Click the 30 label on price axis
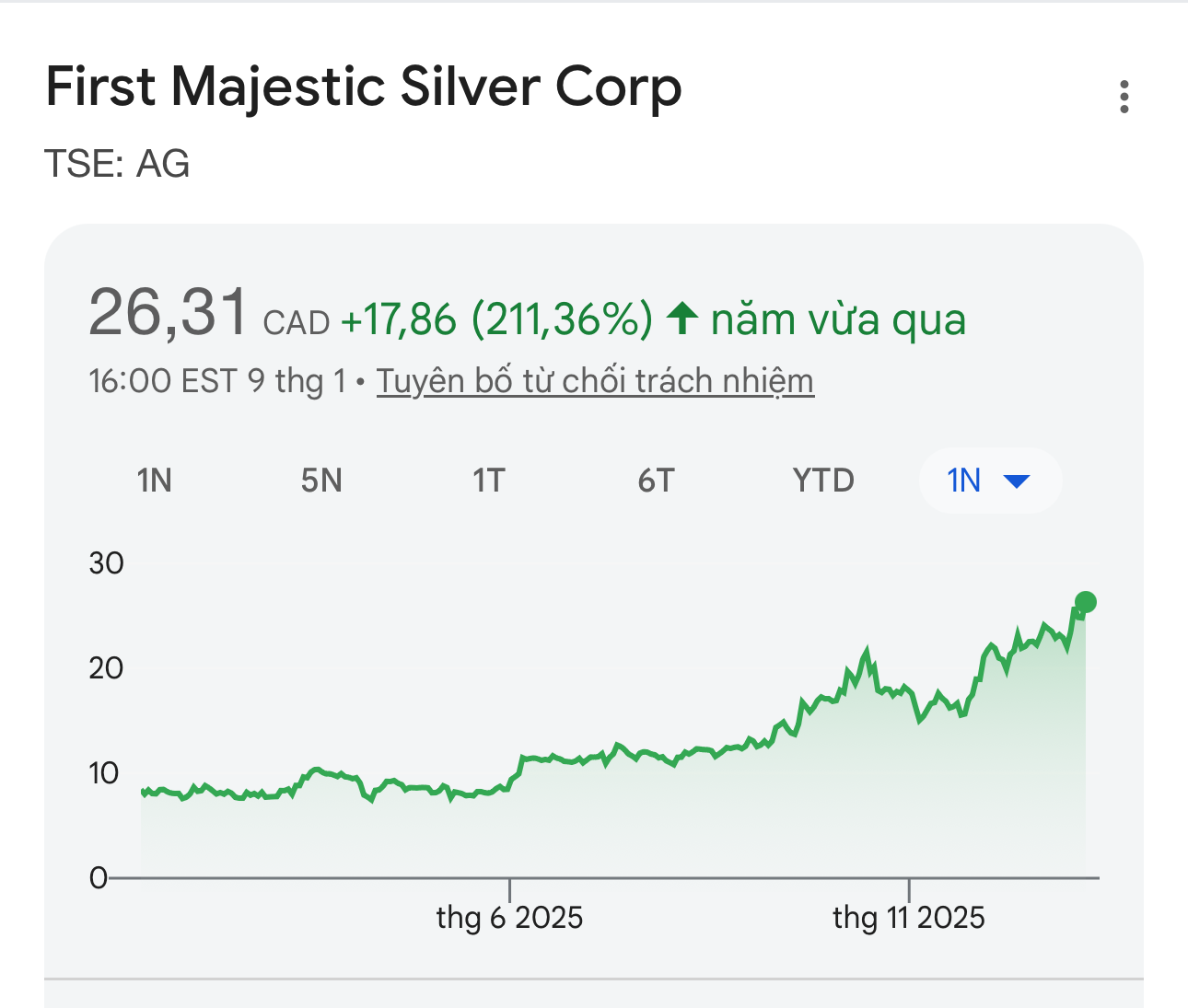 (106, 563)
